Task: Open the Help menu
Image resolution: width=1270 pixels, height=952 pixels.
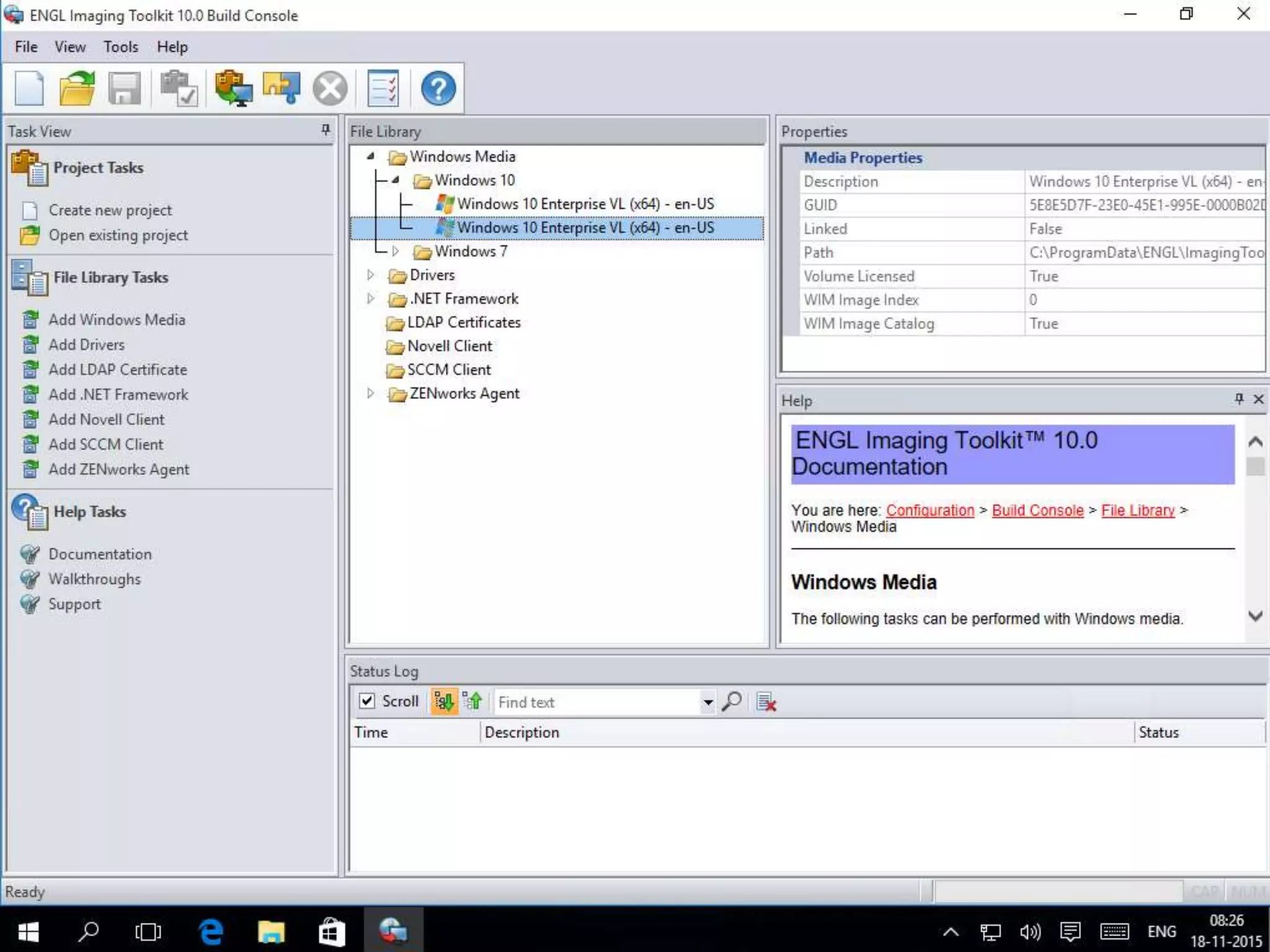Action: [172, 47]
